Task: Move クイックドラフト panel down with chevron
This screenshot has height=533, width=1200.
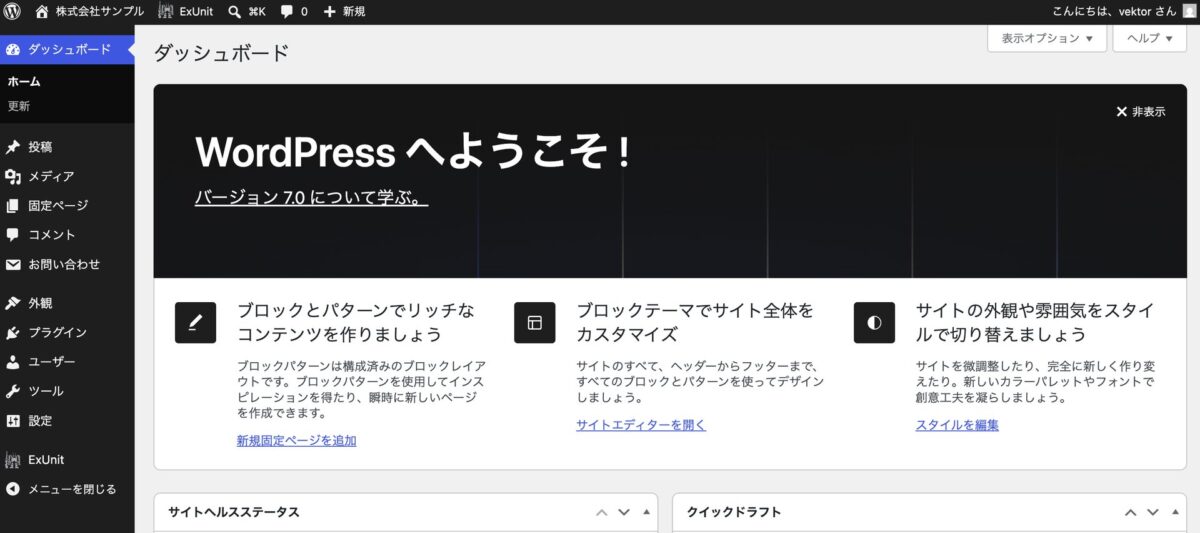Action: (x=1153, y=512)
